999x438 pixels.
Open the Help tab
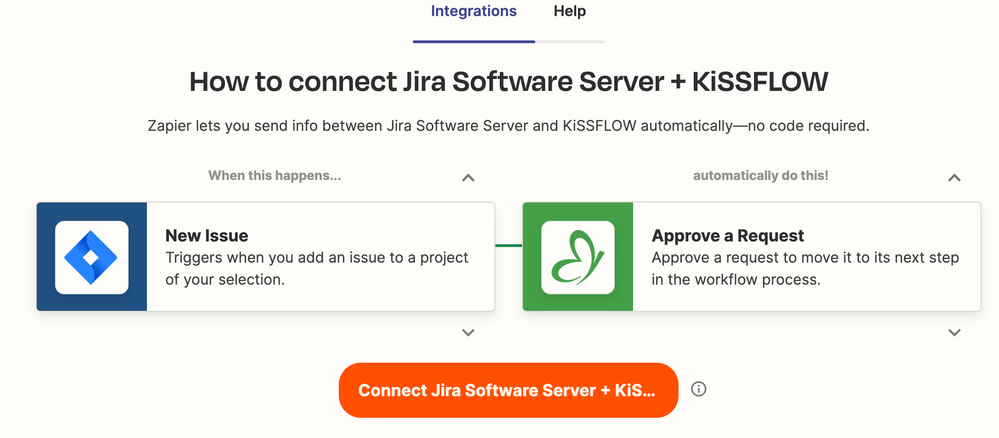(x=570, y=11)
